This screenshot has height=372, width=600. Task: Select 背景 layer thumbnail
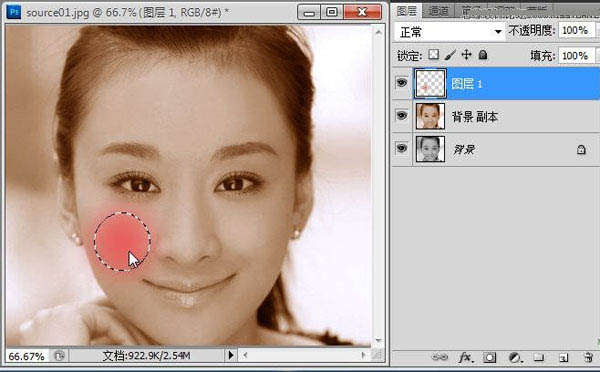(430, 149)
